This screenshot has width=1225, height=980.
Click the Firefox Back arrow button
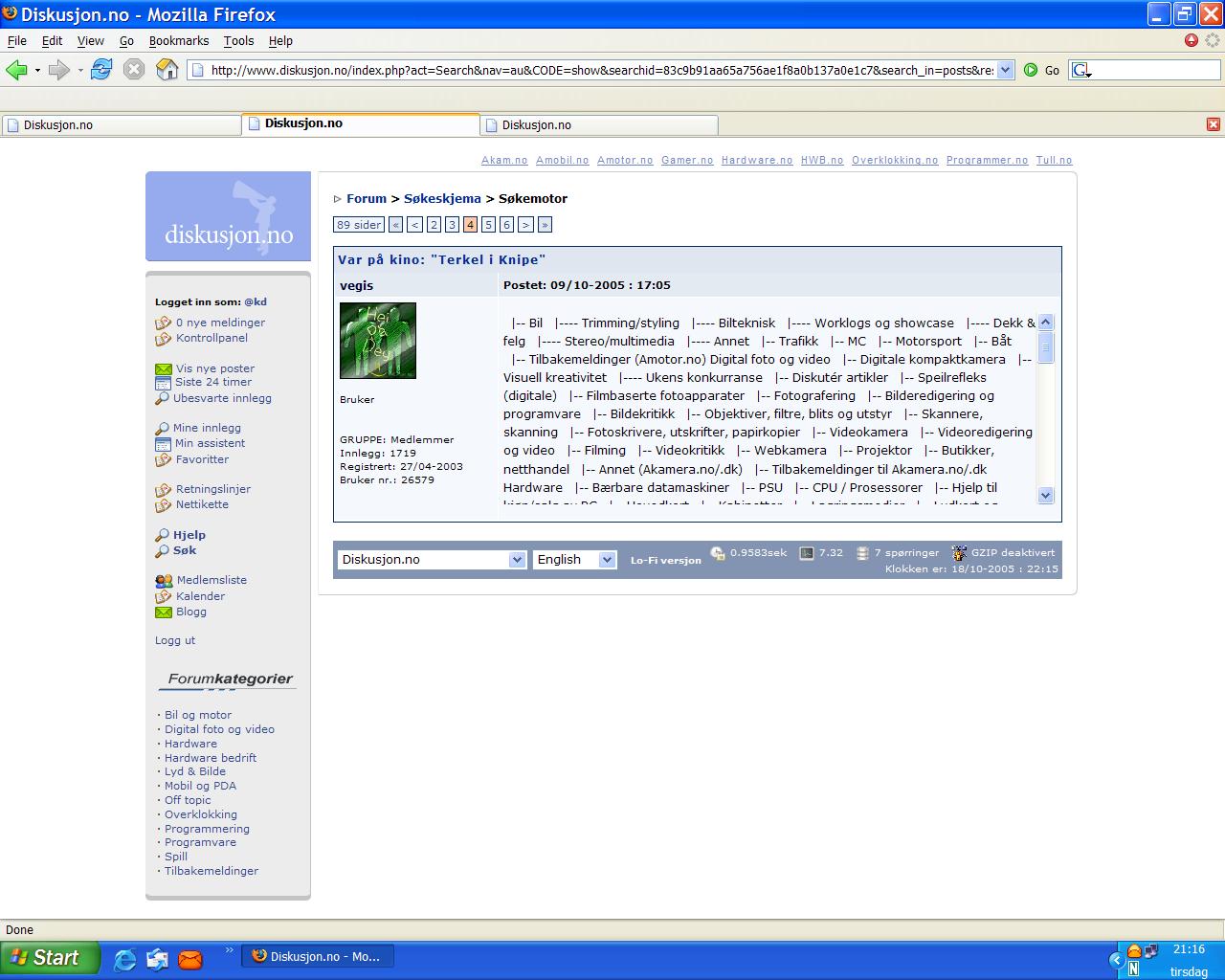click(16, 70)
